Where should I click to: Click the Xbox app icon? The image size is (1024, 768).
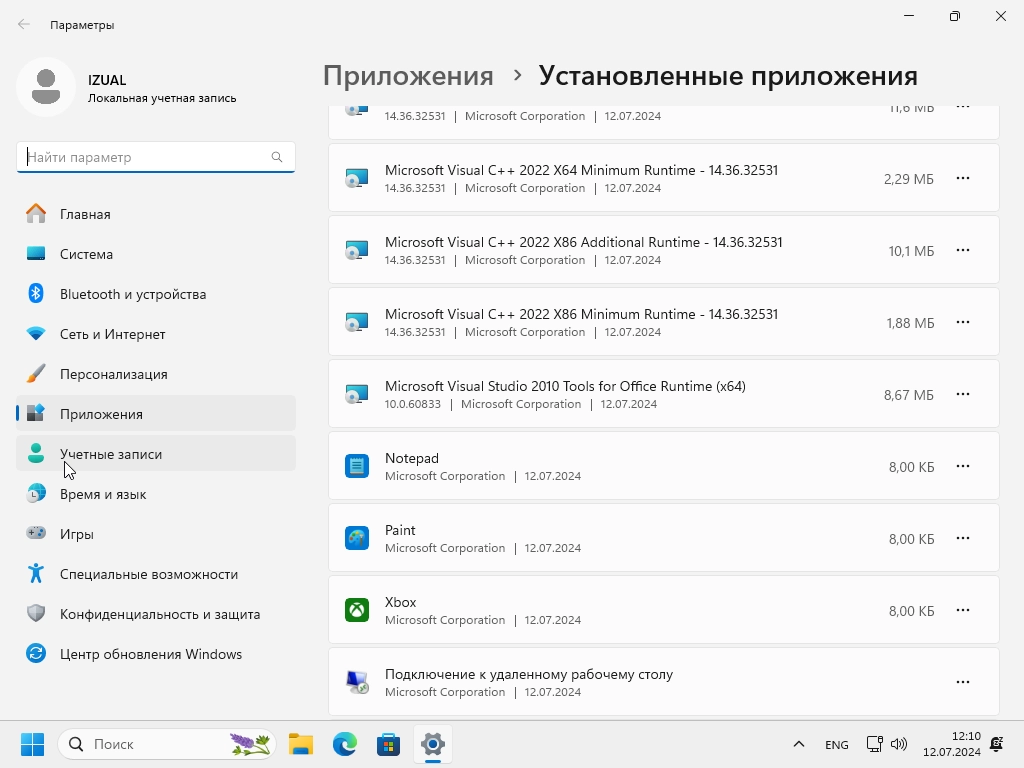point(357,610)
